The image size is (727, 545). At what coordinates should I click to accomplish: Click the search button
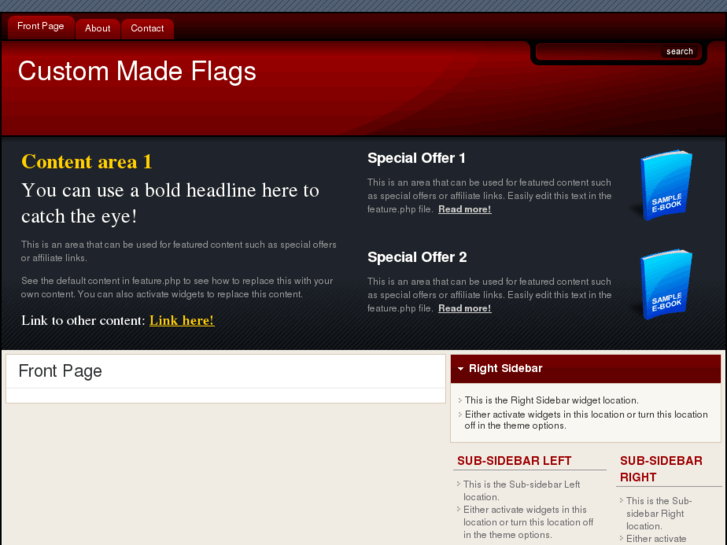coord(679,51)
